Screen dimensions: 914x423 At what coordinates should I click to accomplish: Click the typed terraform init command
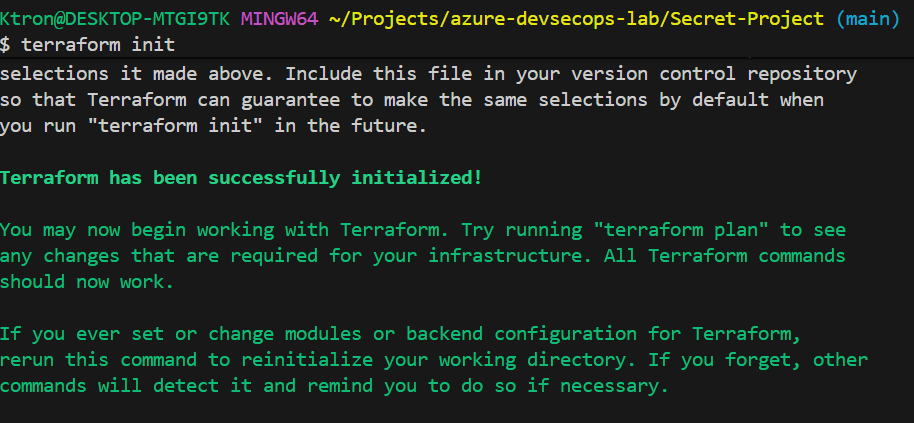pos(98,46)
